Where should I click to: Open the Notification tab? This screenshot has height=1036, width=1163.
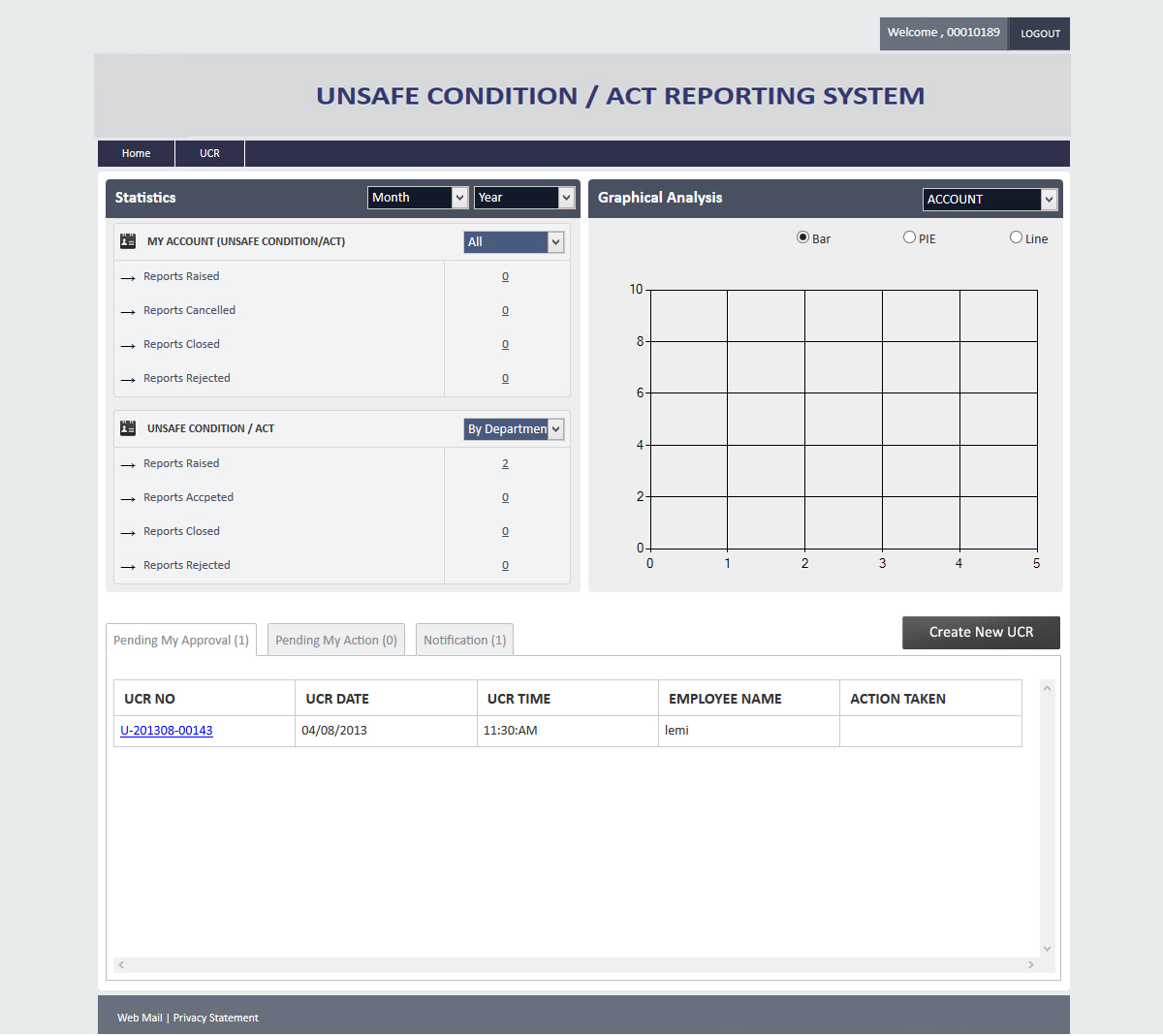465,640
